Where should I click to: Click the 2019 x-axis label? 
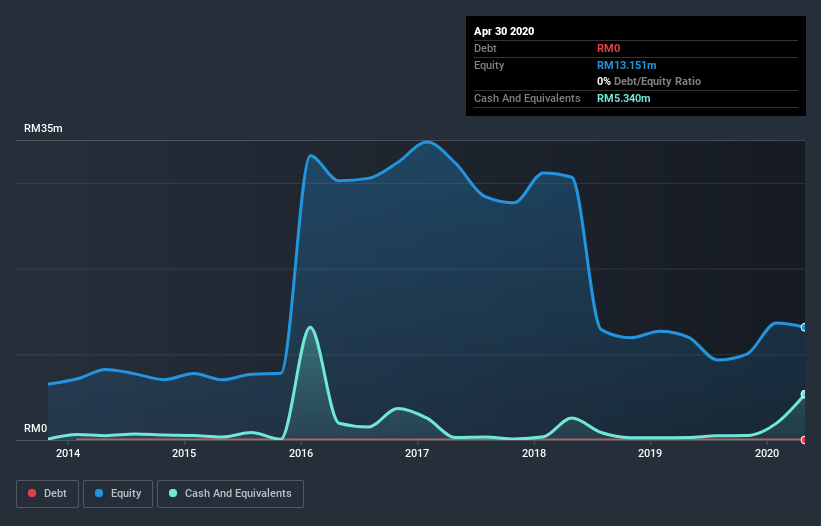tap(650, 453)
